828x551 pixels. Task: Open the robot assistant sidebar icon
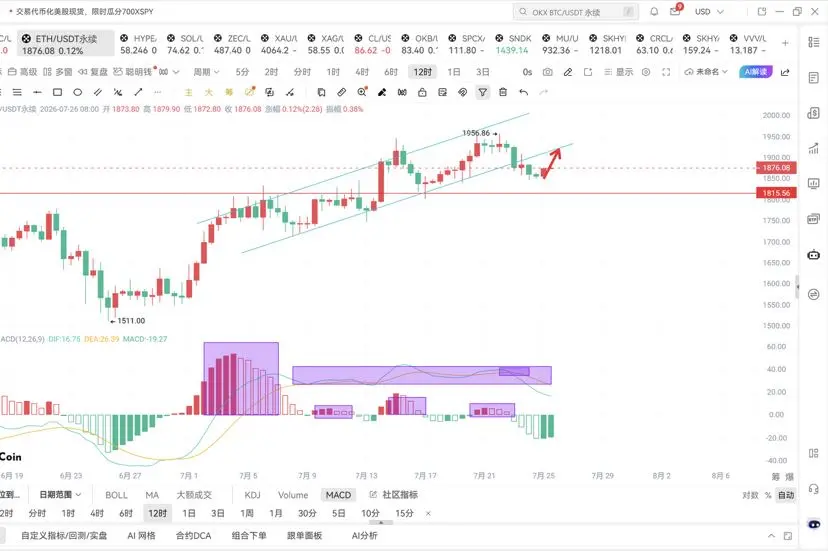[x=814, y=255]
